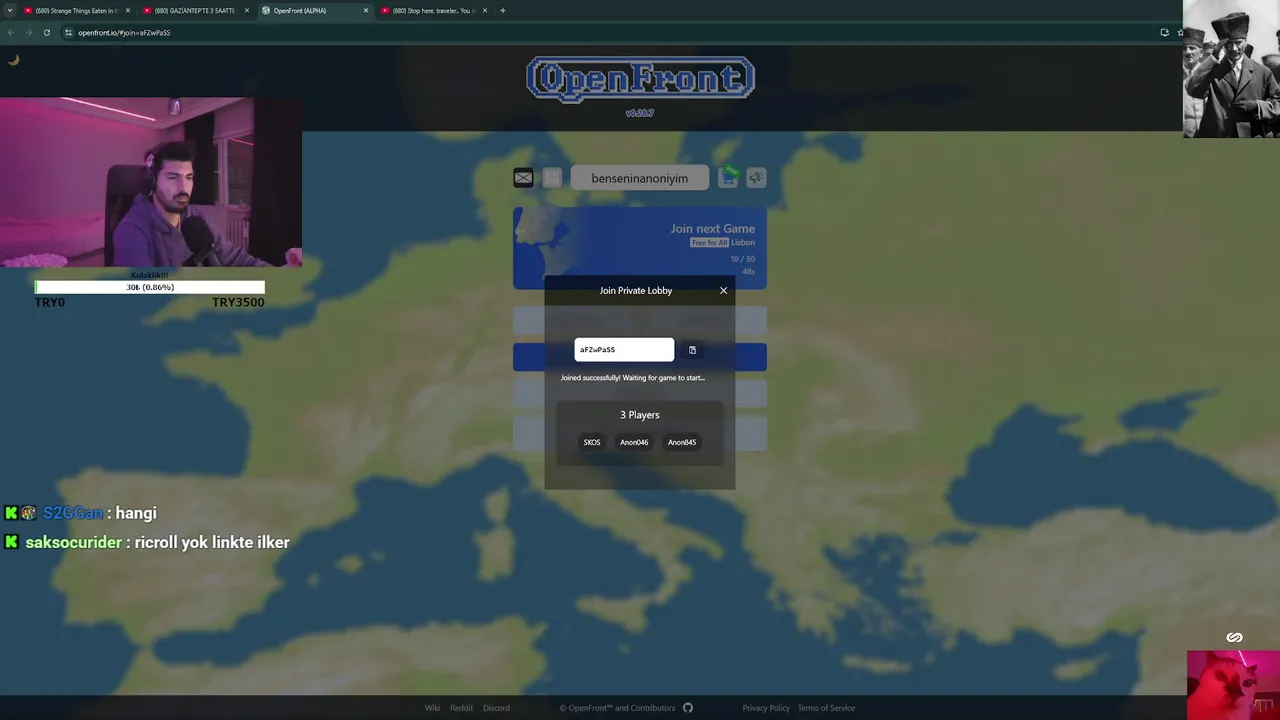Screen dimensions: 1280x720
Task: Click the browser forward arrow
Action: click(x=29, y=32)
